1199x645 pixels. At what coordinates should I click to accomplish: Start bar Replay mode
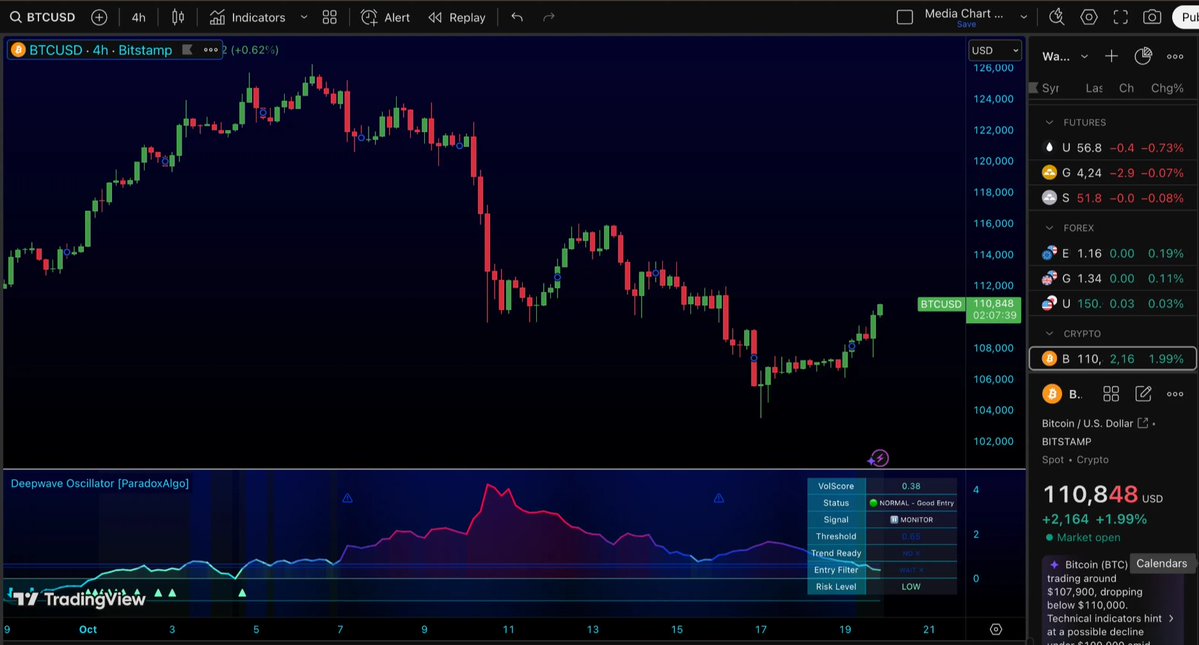click(x=457, y=17)
